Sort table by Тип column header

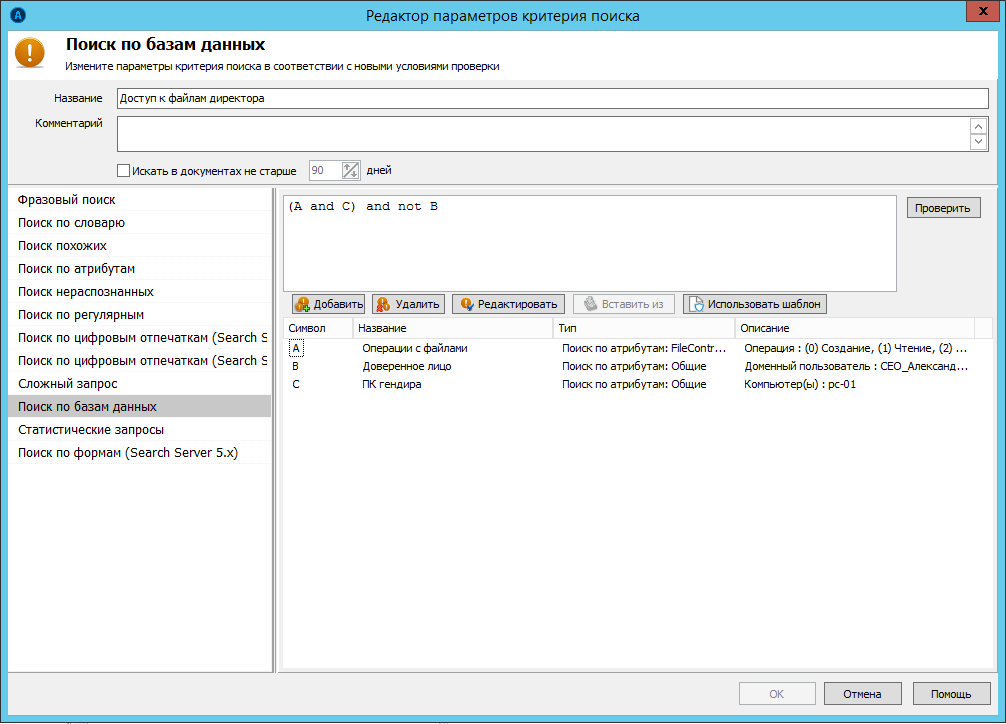coord(644,328)
